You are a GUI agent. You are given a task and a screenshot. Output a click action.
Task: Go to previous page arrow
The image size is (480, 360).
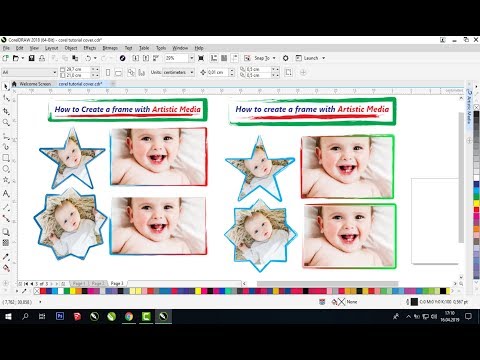click(32, 284)
